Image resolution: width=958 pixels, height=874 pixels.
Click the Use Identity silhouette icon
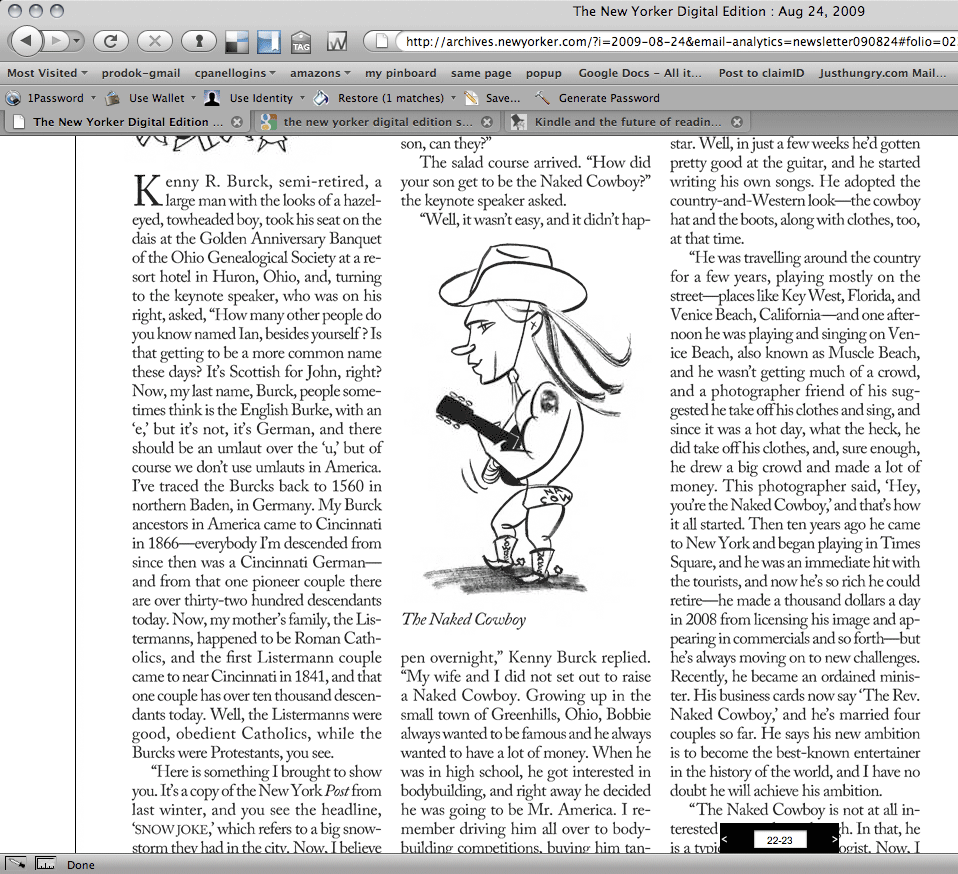coord(212,98)
